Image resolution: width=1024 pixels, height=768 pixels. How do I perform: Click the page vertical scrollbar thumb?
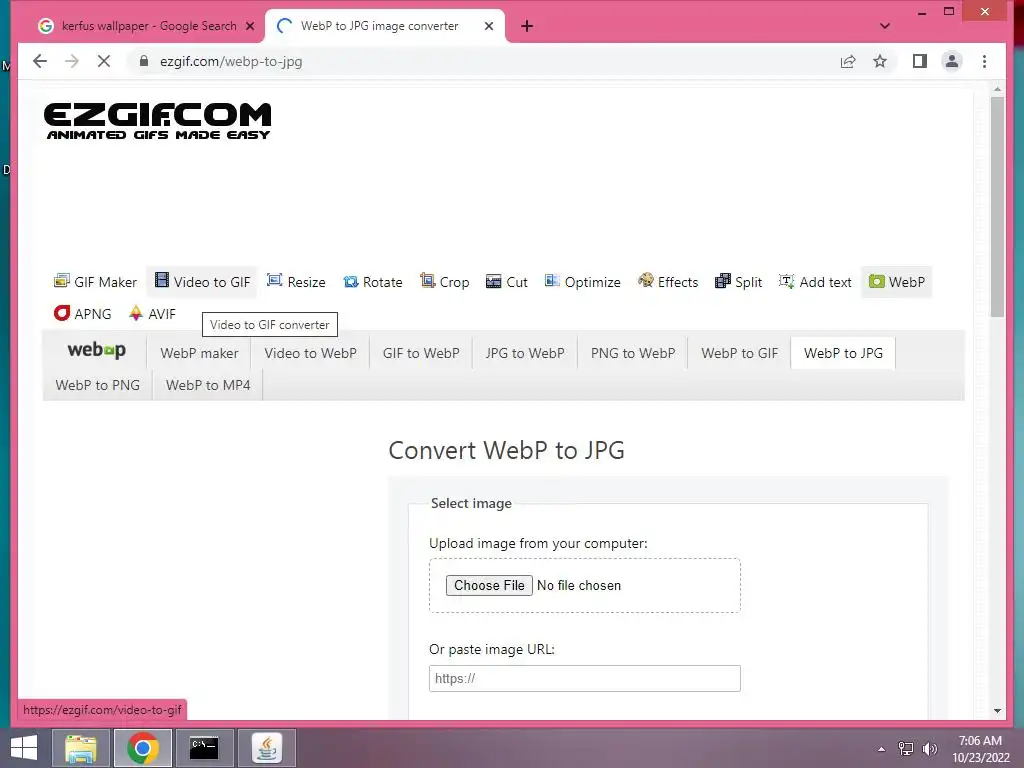point(997,207)
